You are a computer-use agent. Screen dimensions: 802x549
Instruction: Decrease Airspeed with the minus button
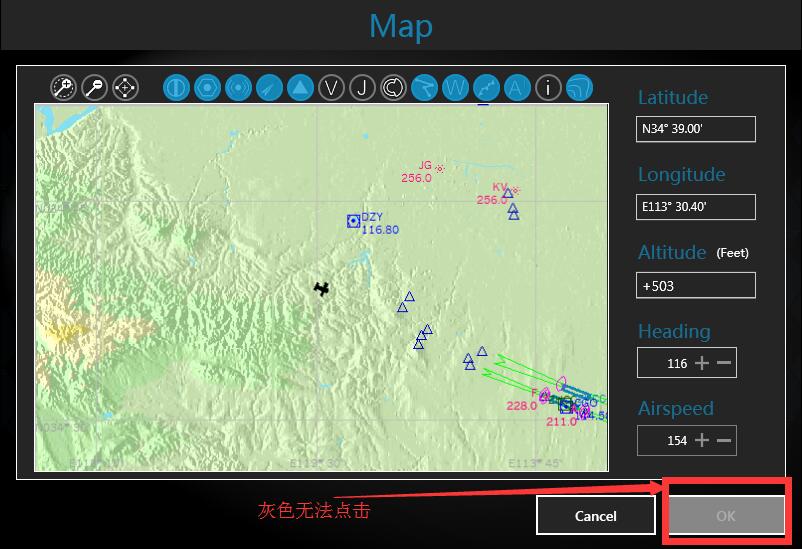(x=724, y=440)
